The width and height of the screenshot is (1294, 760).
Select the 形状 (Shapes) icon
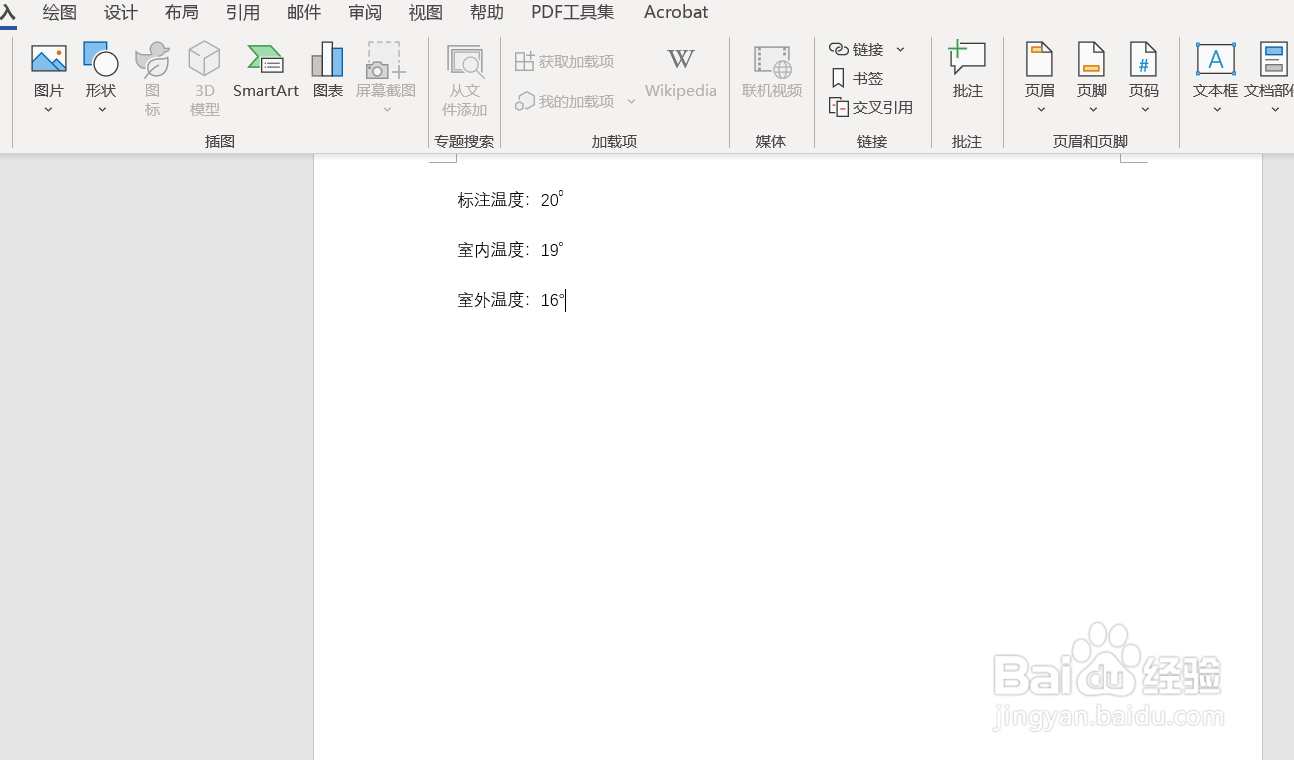click(101, 59)
